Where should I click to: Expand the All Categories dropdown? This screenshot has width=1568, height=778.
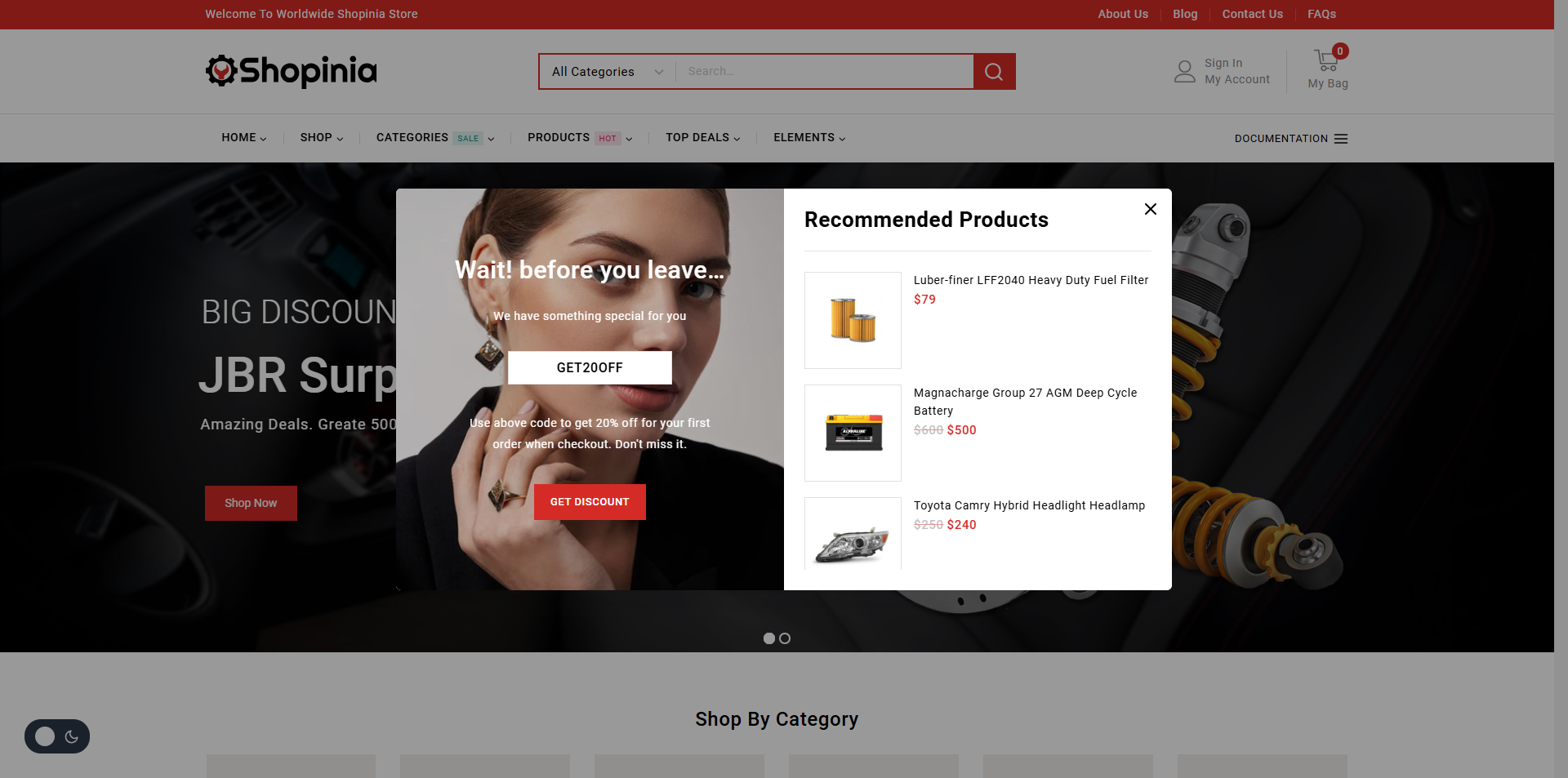pyautogui.click(x=608, y=72)
